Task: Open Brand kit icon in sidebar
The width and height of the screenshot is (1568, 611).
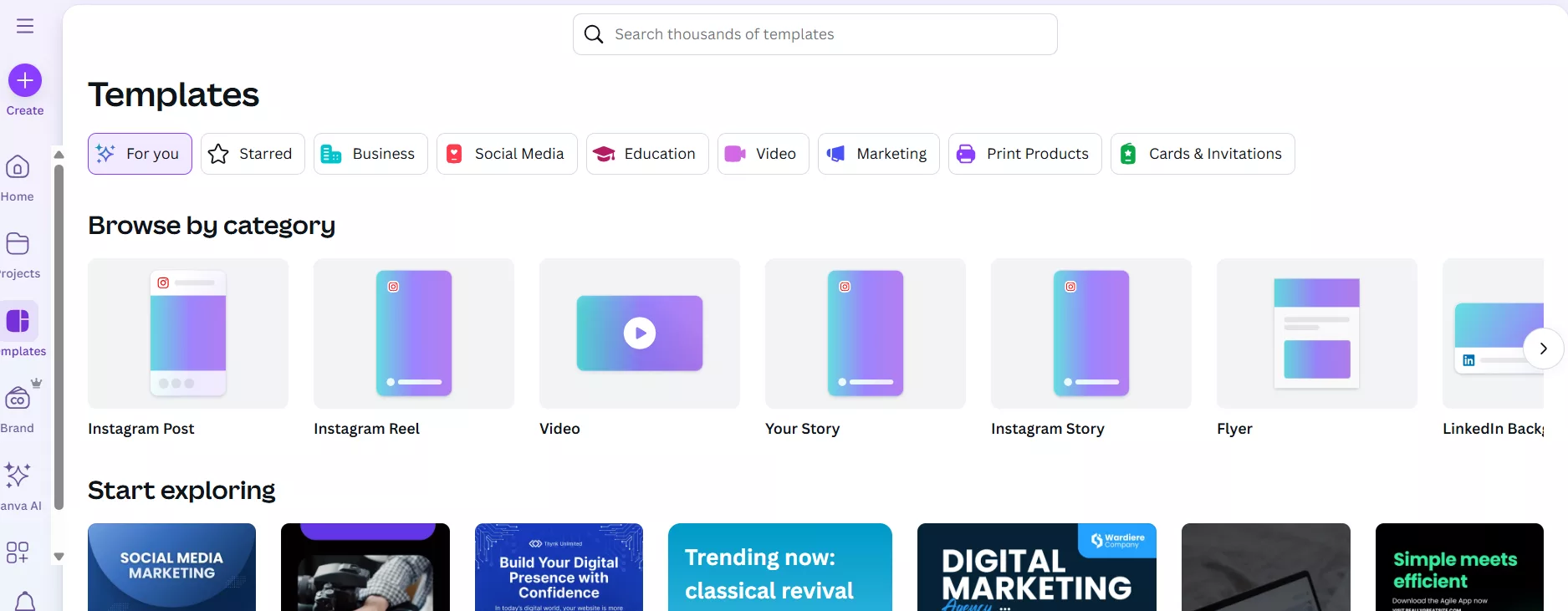Action: [x=18, y=398]
